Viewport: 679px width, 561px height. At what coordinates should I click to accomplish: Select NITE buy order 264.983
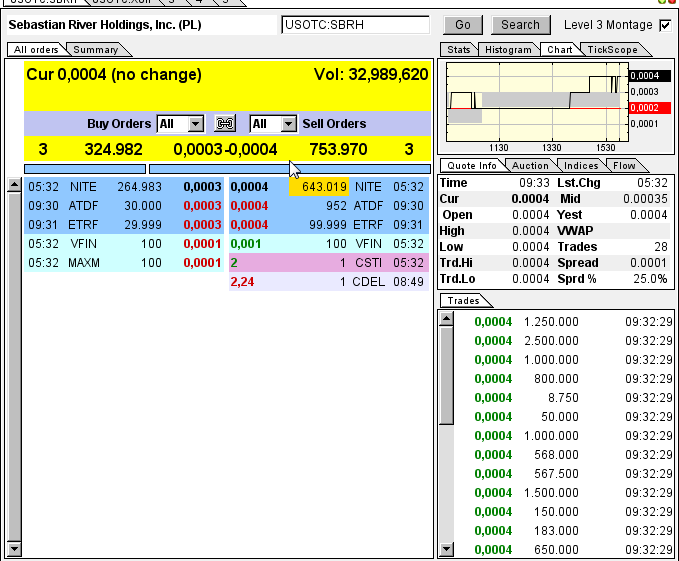point(124,187)
